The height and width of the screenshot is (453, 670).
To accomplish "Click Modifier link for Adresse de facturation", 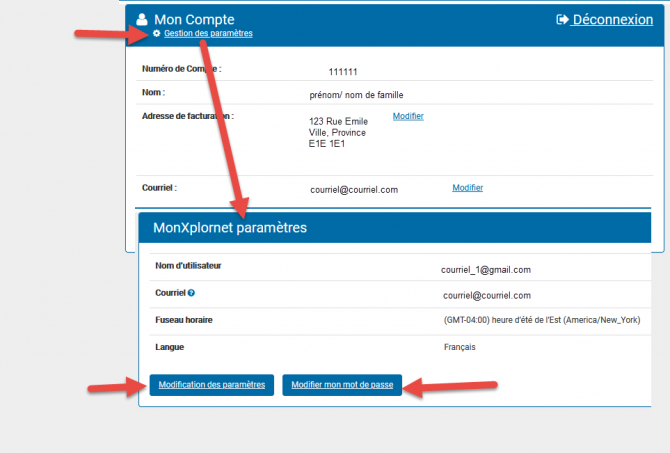I will coord(408,116).
